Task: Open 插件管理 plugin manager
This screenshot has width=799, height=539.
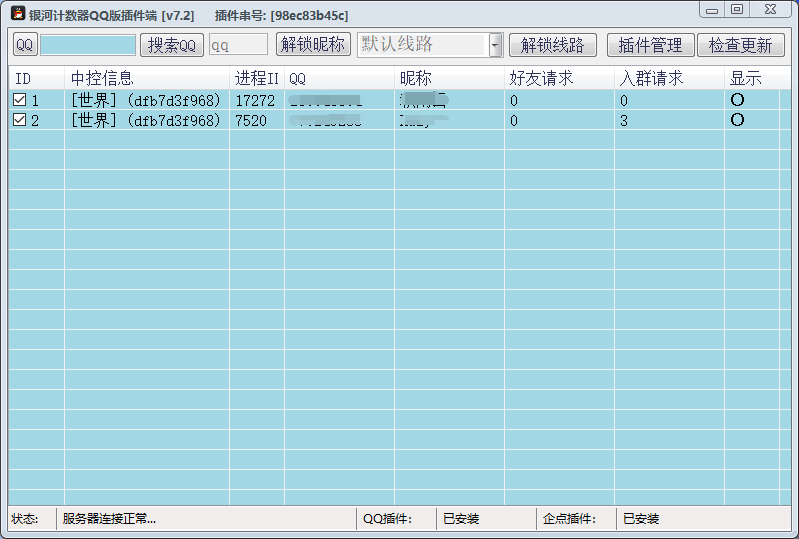Action: (650, 45)
